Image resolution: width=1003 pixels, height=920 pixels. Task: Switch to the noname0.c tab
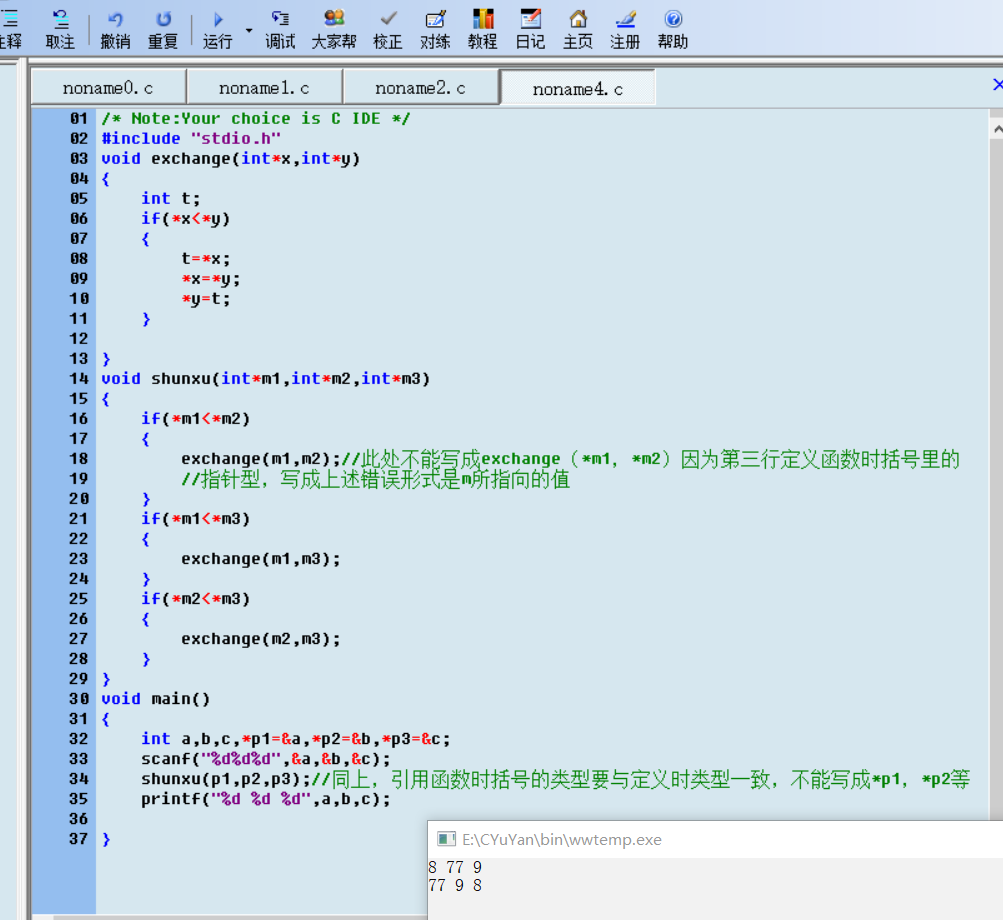[108, 88]
